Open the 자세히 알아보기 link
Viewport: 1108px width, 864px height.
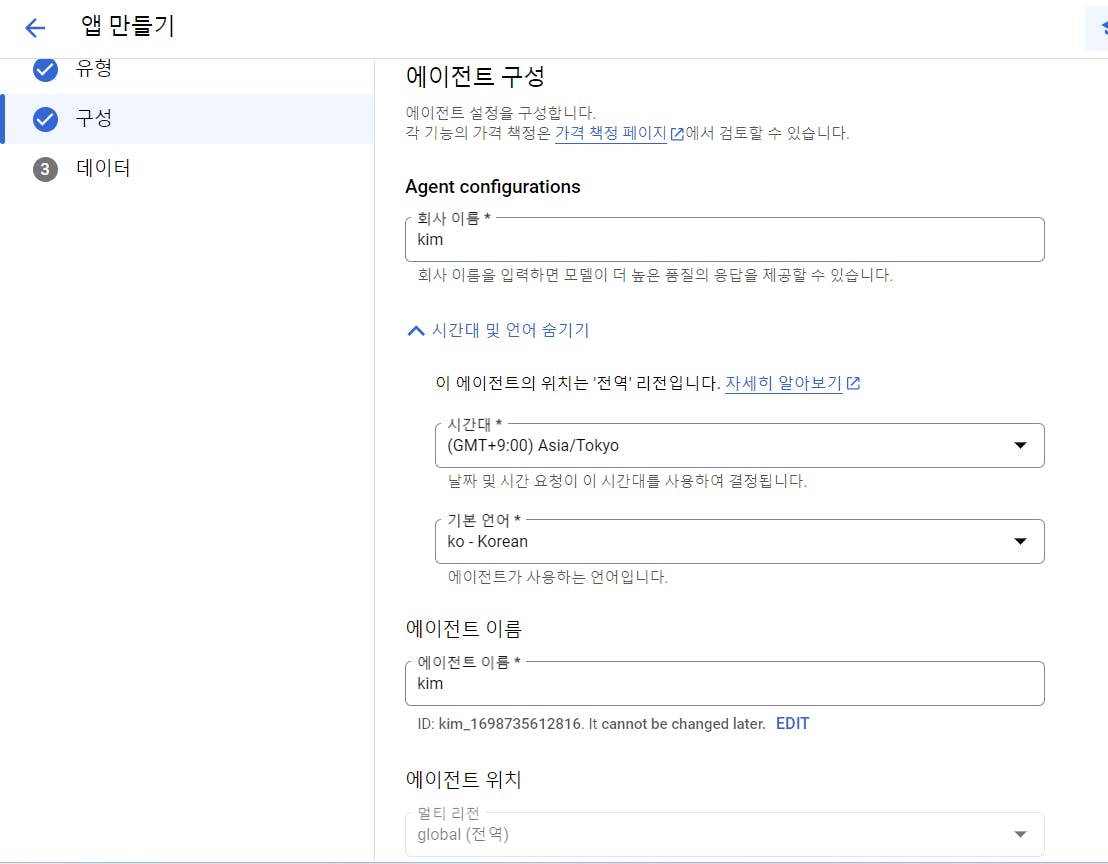(783, 383)
